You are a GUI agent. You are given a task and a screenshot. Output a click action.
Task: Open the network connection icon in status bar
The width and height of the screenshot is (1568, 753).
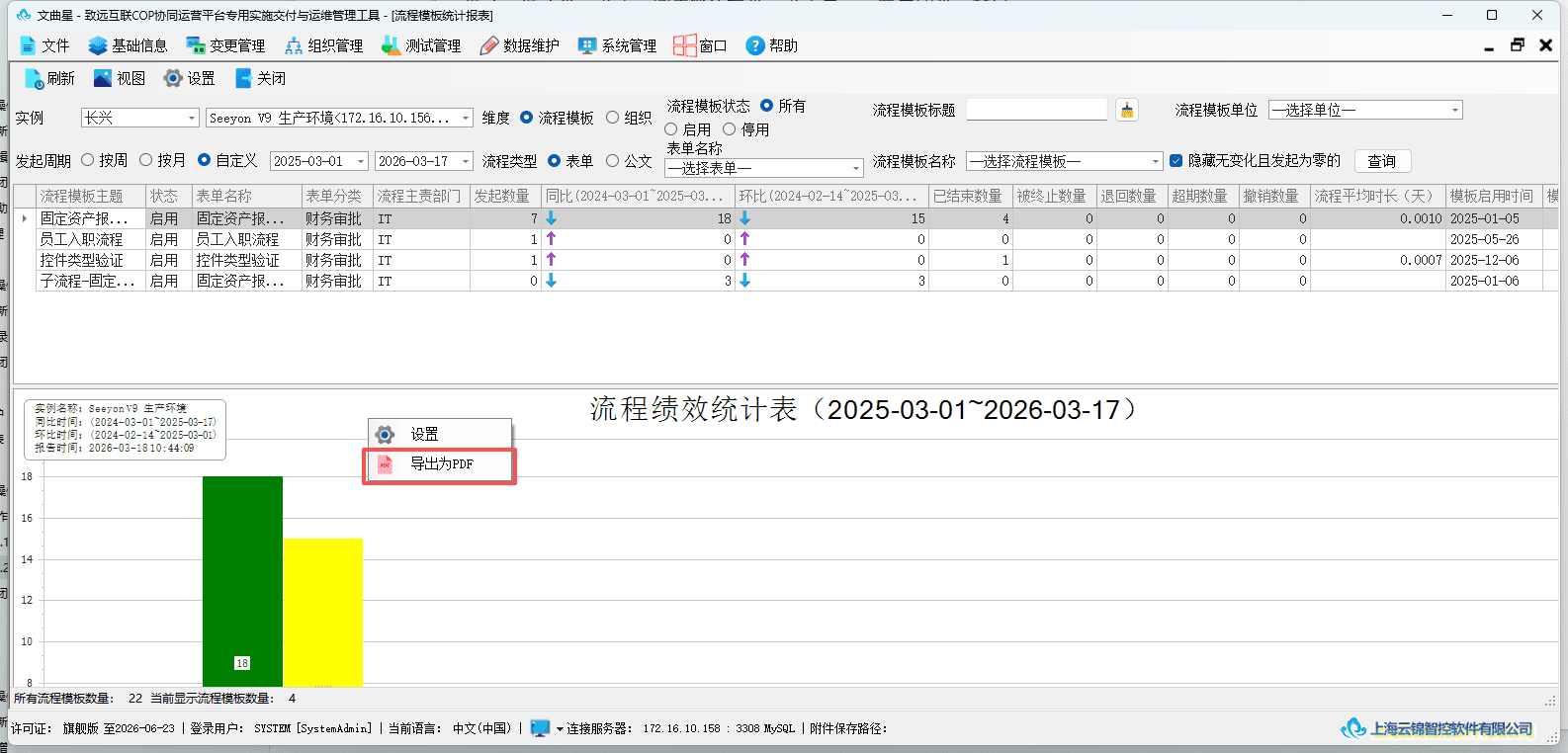[540, 728]
